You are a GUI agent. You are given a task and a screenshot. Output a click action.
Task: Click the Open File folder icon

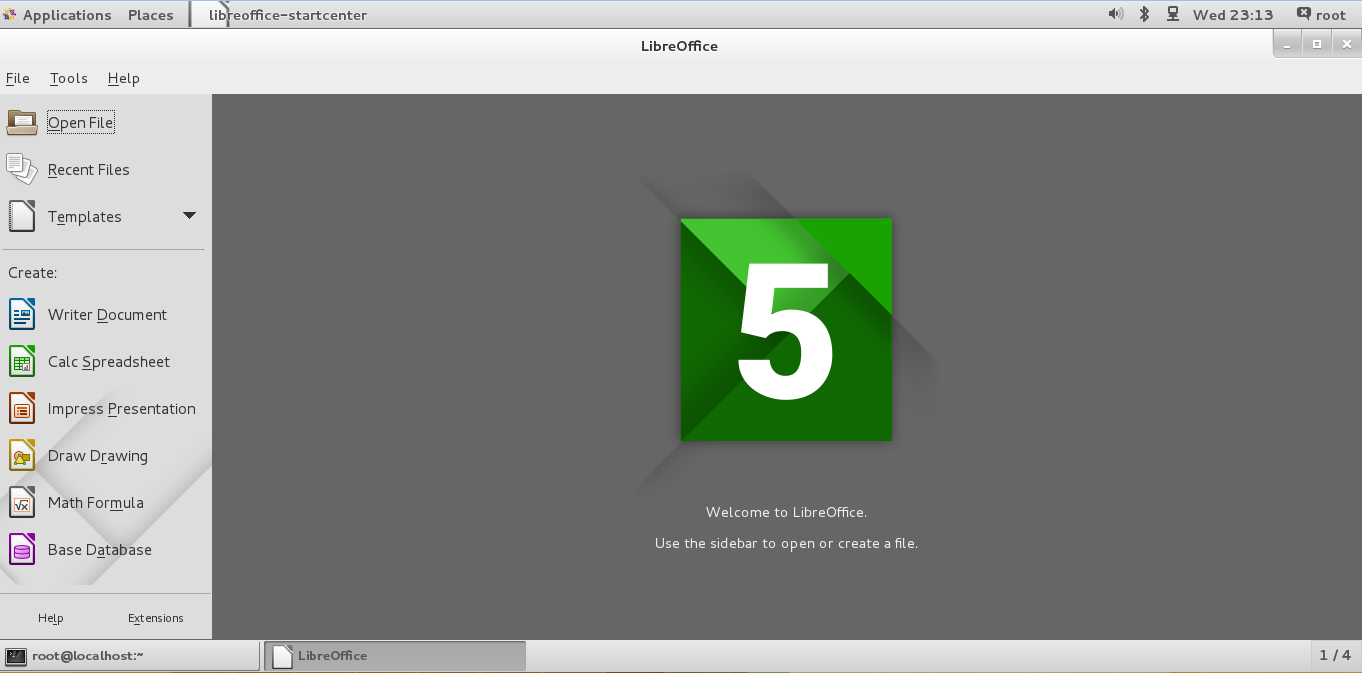[x=22, y=122]
